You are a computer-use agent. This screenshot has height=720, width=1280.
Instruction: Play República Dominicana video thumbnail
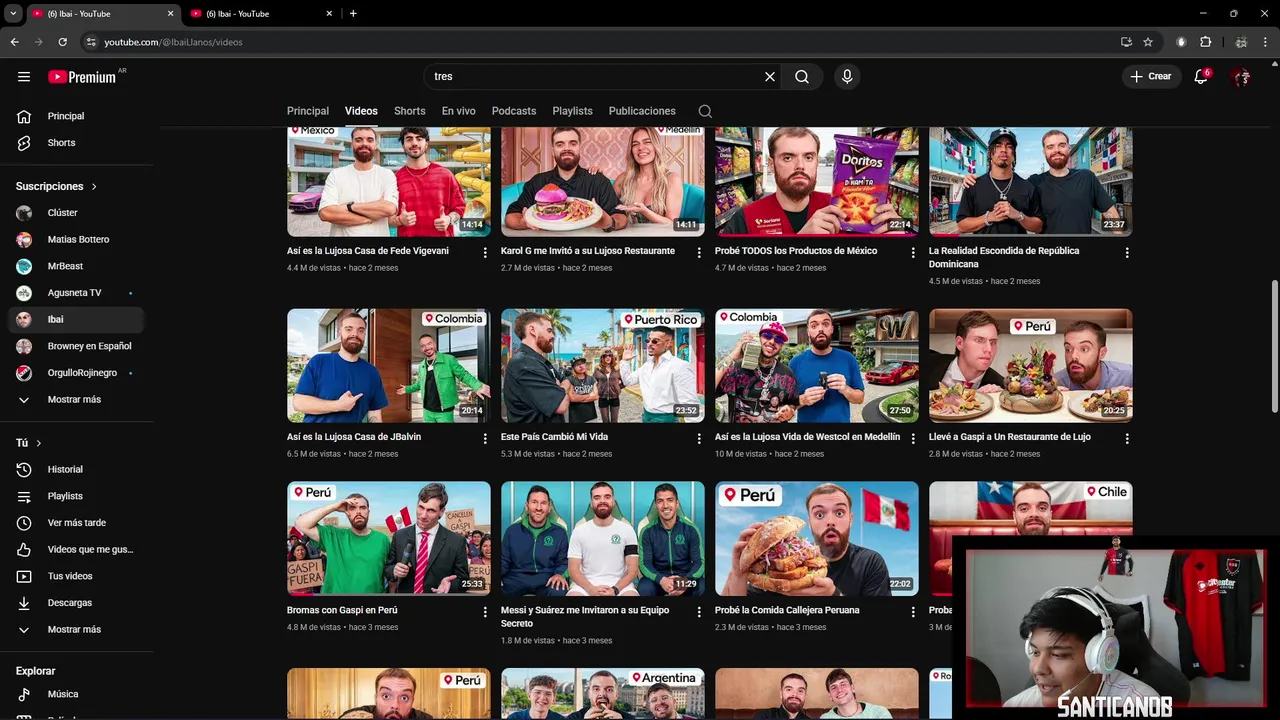[x=1030, y=182]
